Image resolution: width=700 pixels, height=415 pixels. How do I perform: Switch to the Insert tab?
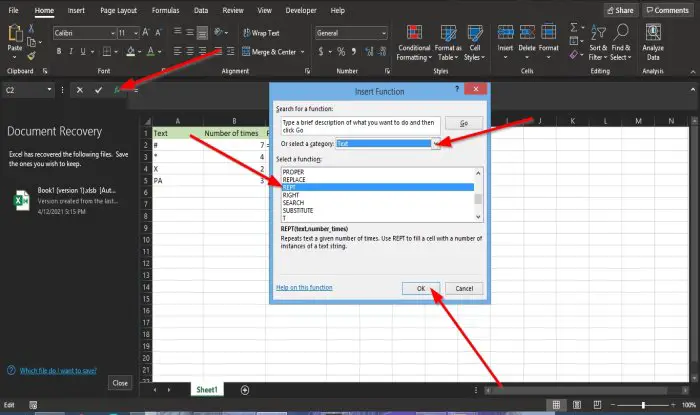pos(76,10)
